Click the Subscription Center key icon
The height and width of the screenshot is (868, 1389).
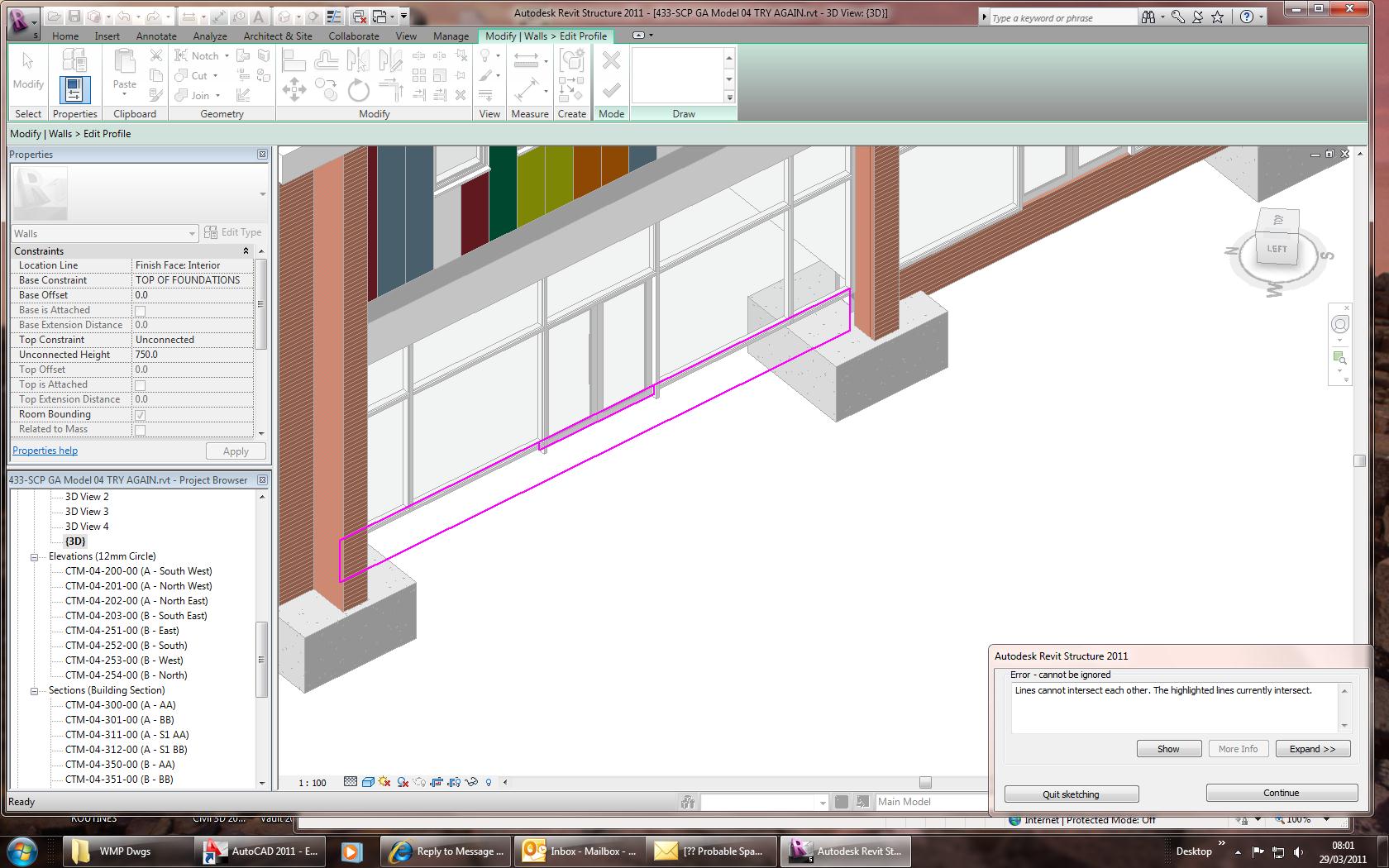click(1177, 17)
